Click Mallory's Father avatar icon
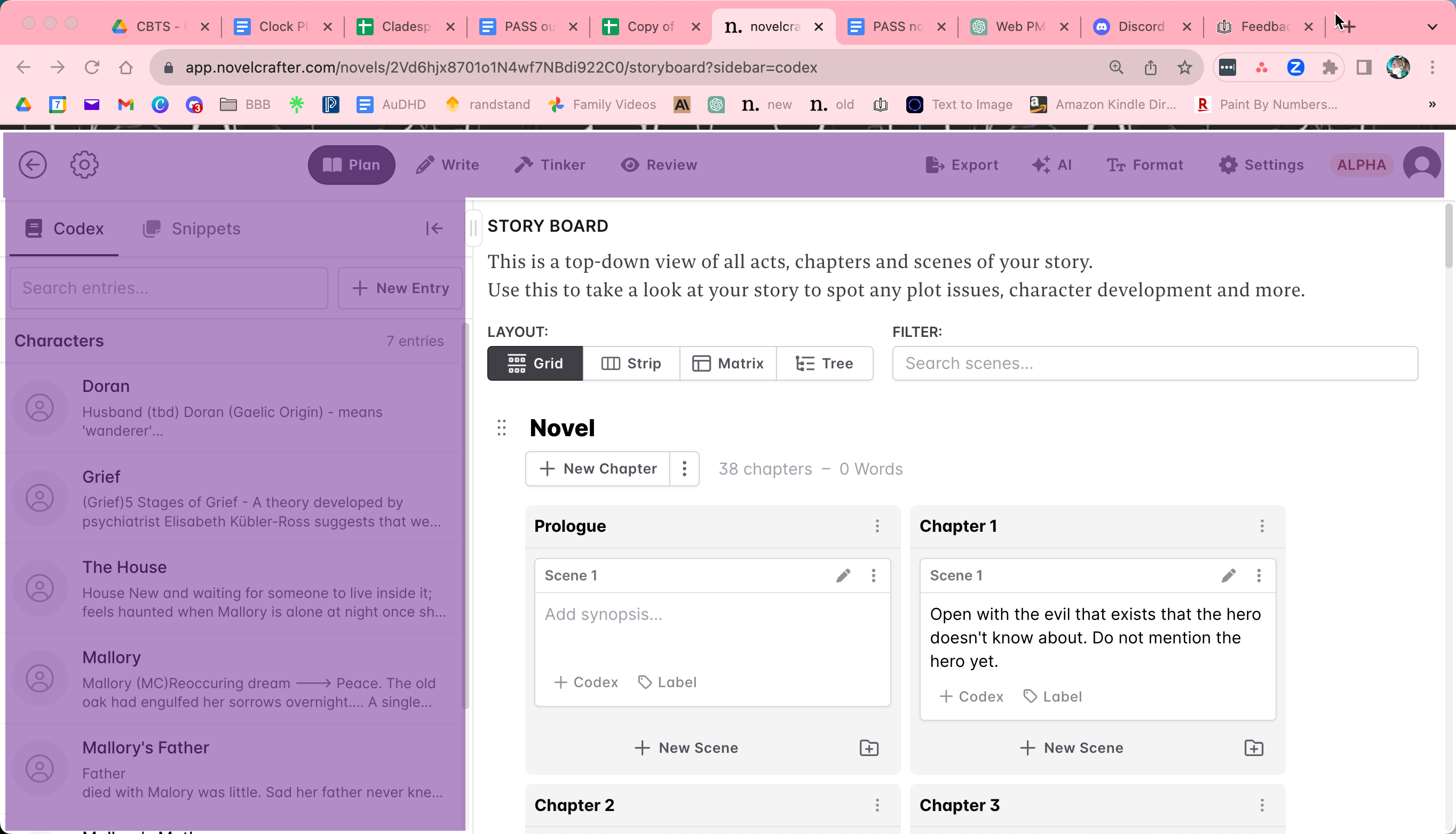 click(40, 769)
